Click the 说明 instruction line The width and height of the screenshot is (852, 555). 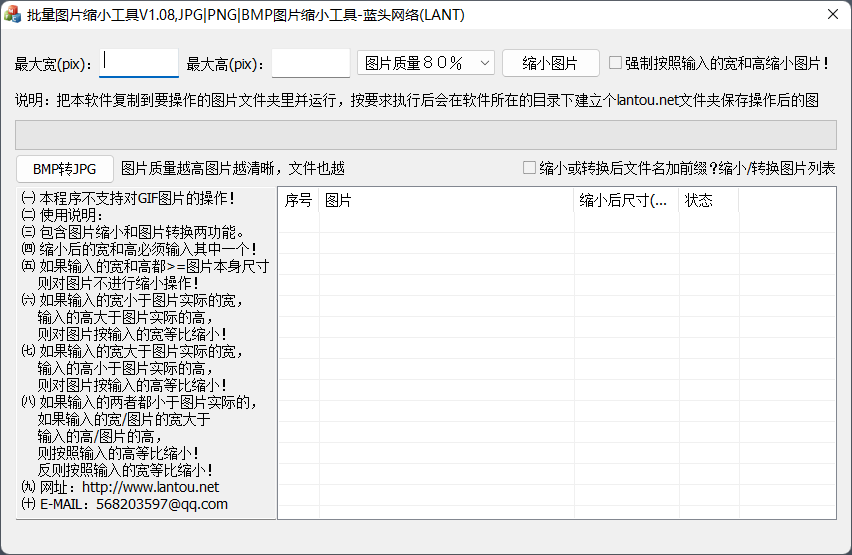(x=417, y=100)
